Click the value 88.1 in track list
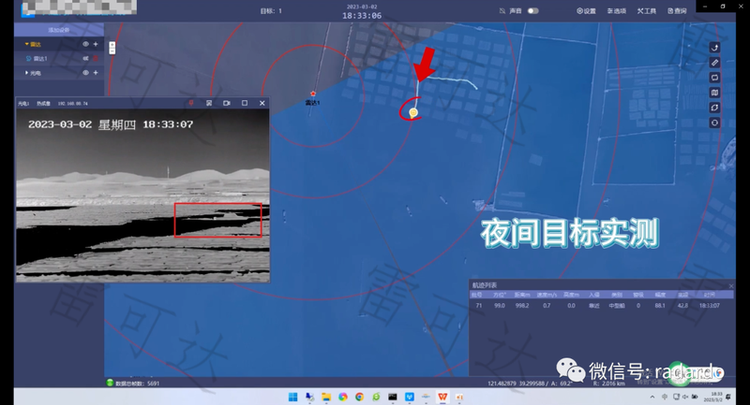This screenshot has width=750, height=405. 660,306
